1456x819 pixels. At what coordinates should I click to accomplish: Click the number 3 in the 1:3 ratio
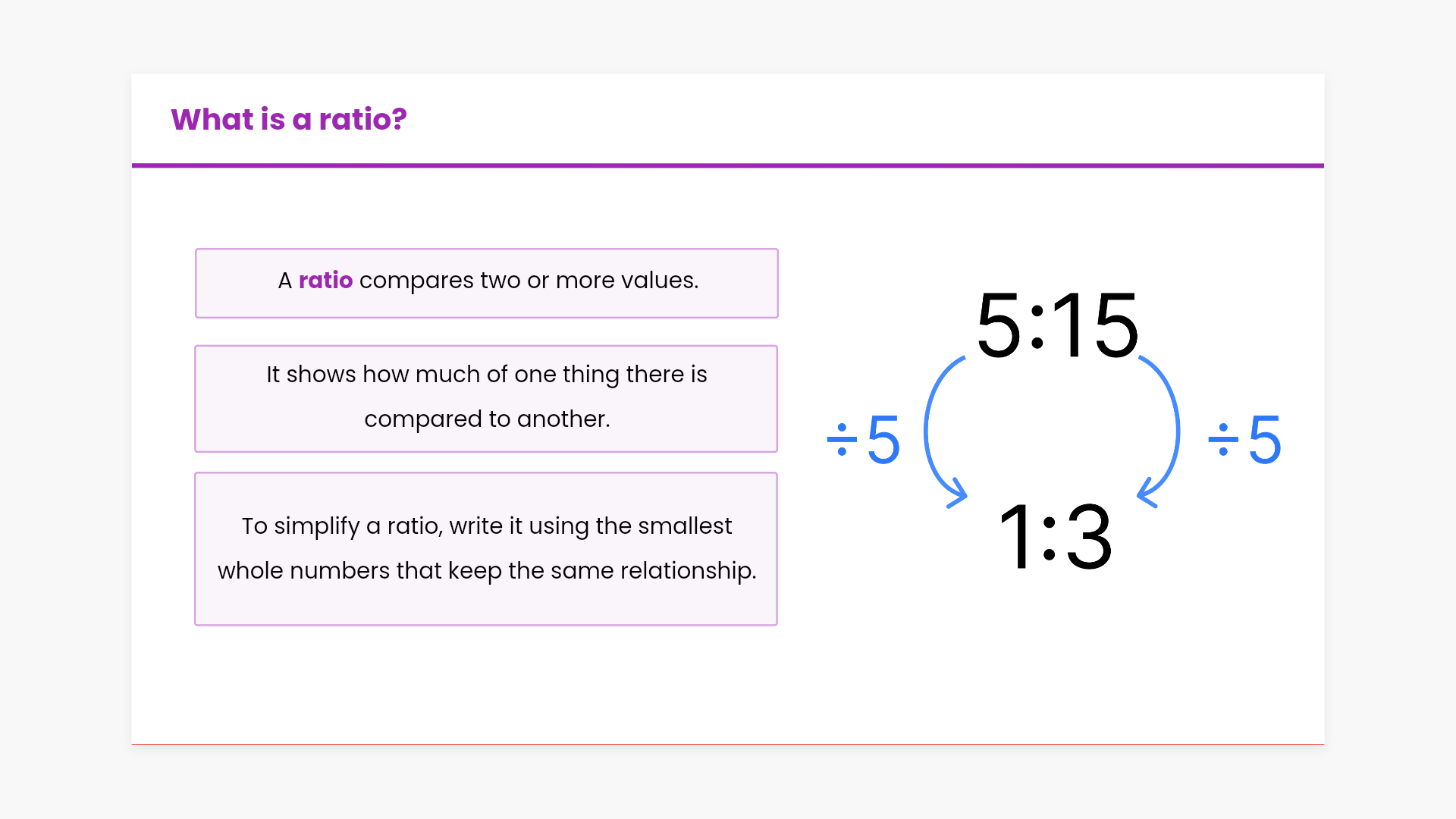pos(1089,537)
